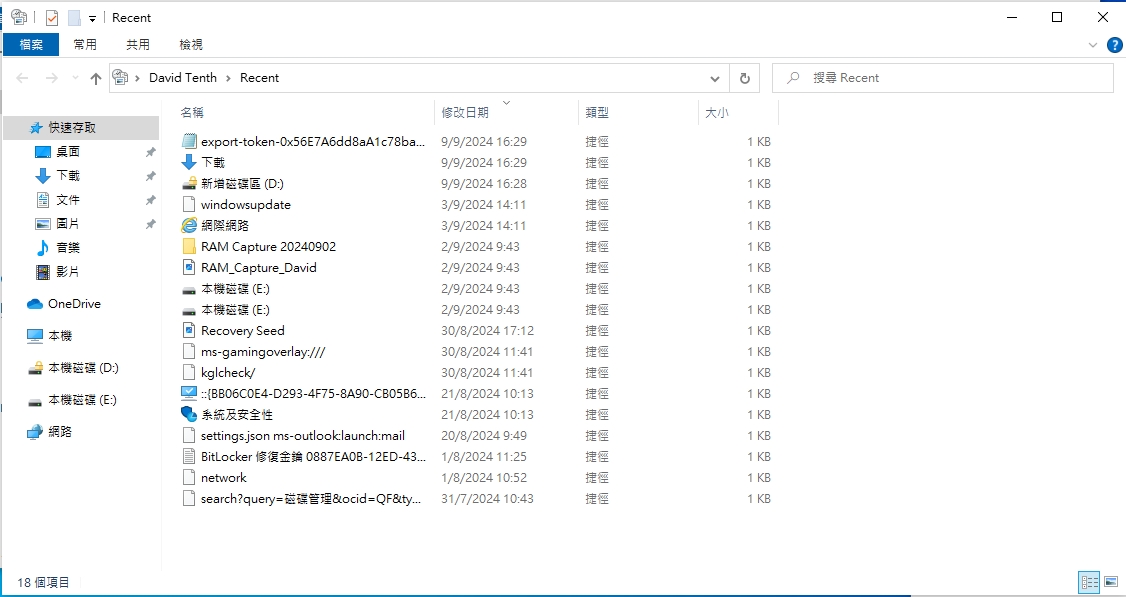Select the ::{BB06C0E4-D293 computer icon

tap(189, 394)
